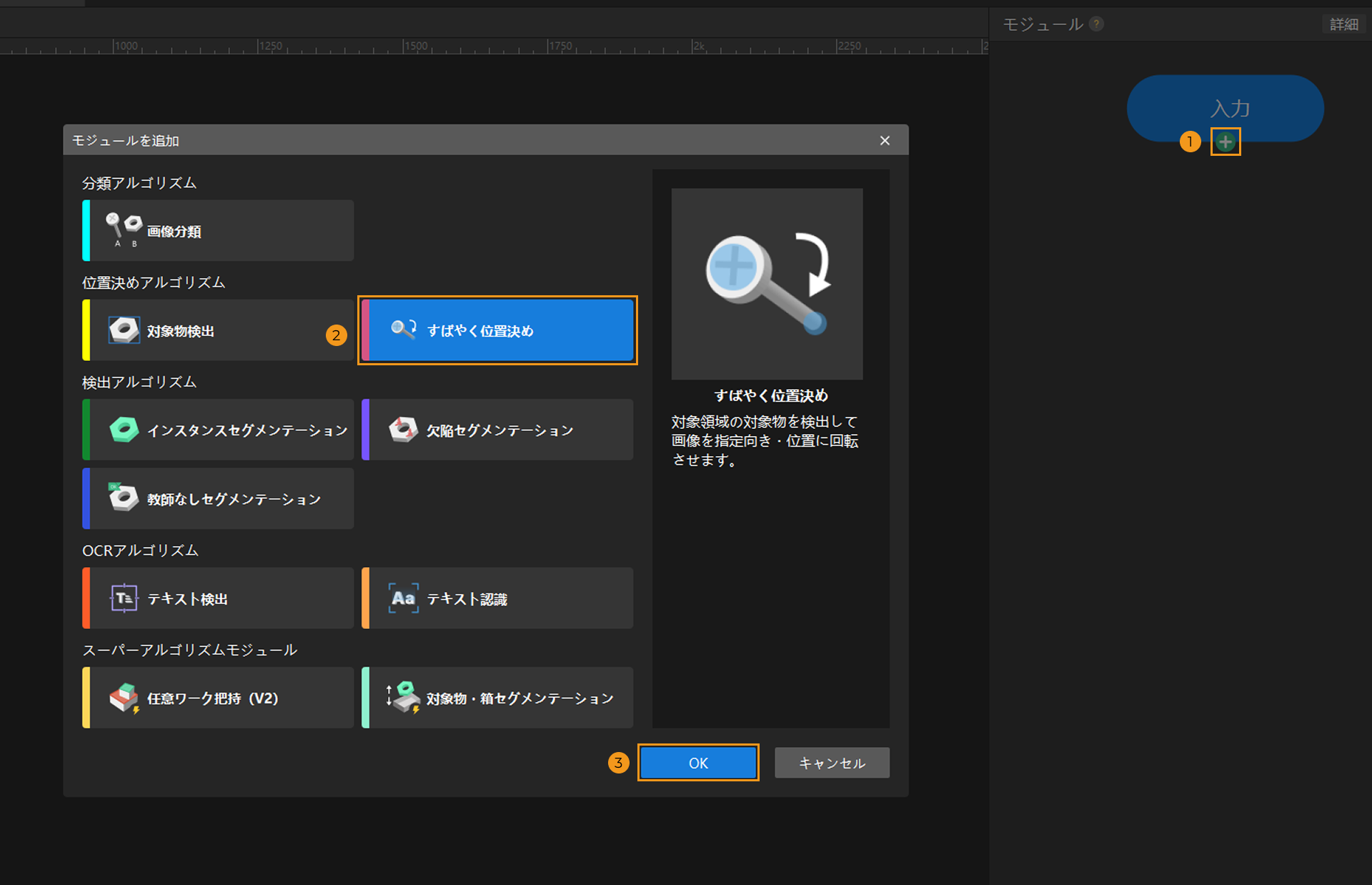The image size is (1372, 885).
Task: Click the 詳細 button in モジュール panel
Action: click(x=1343, y=24)
